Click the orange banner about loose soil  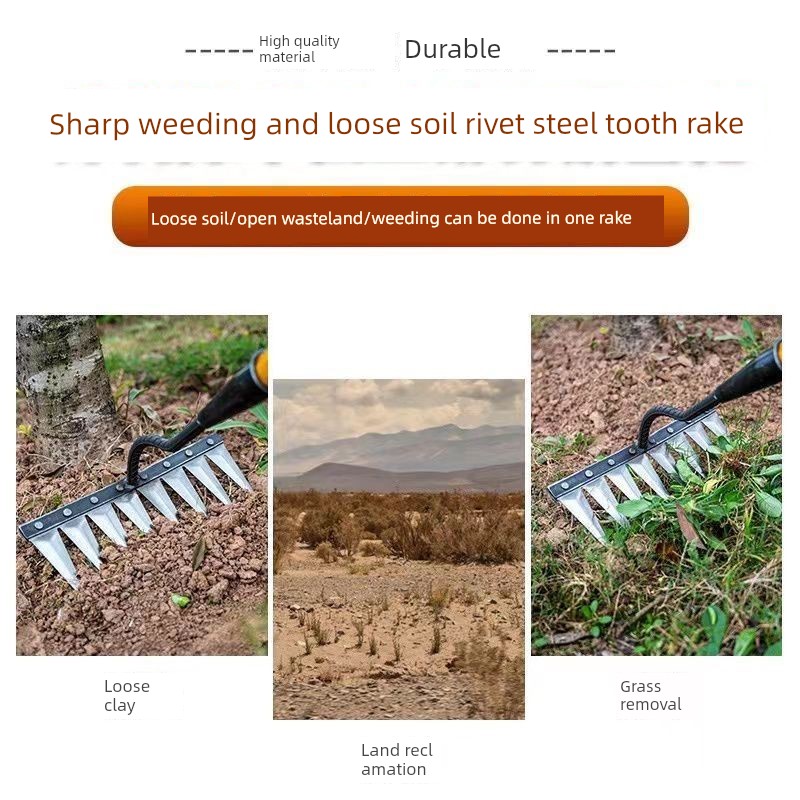point(400,216)
